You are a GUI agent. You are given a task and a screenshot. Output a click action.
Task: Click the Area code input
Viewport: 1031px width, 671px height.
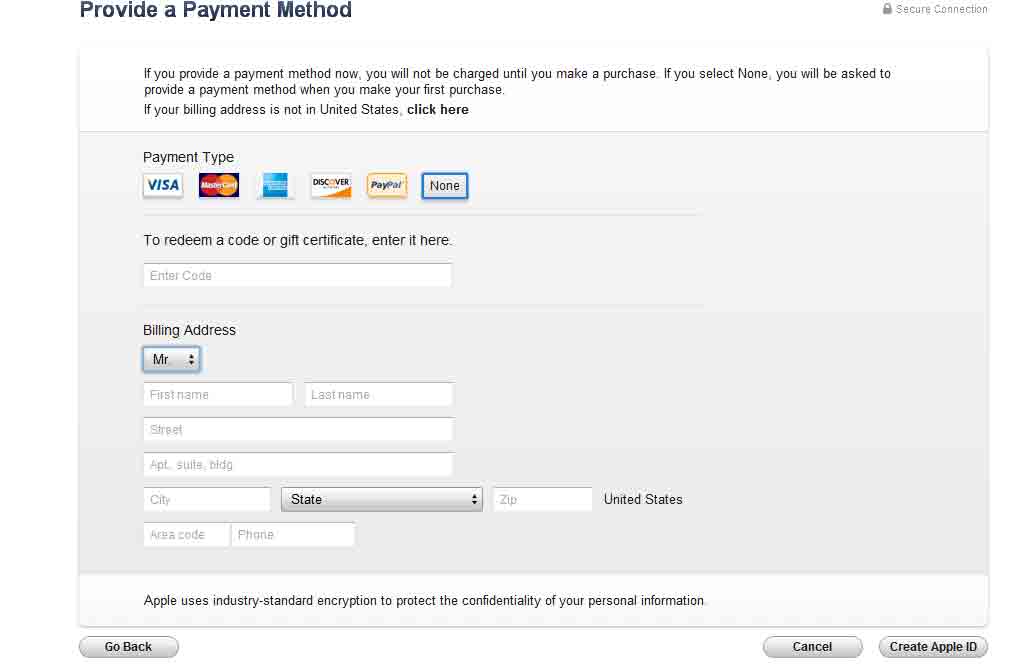(x=187, y=534)
